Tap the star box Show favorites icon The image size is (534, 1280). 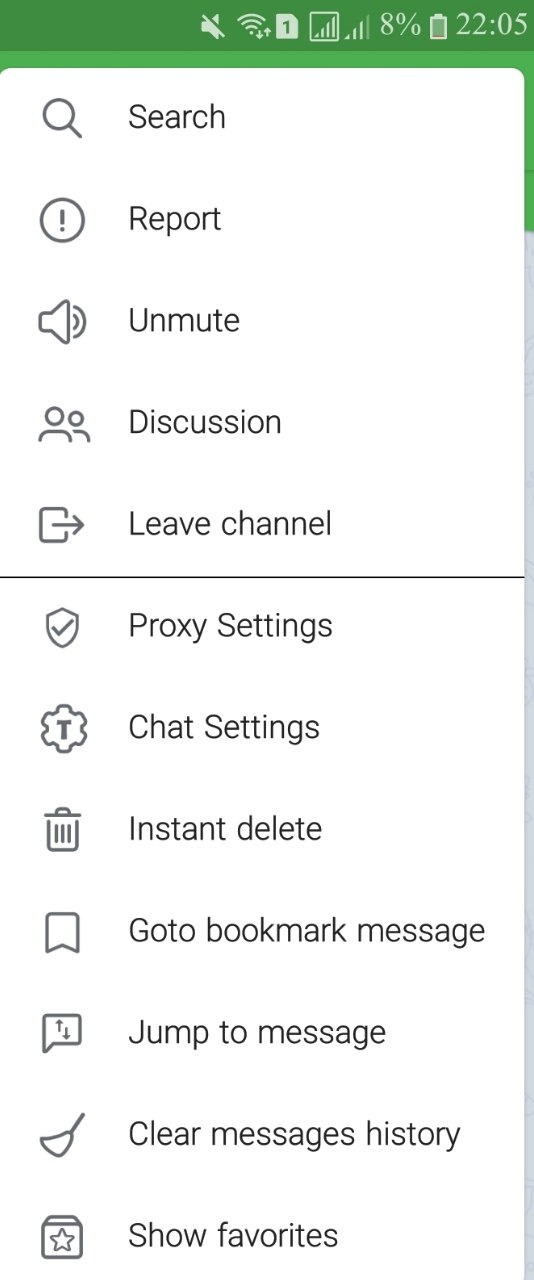click(x=62, y=1237)
